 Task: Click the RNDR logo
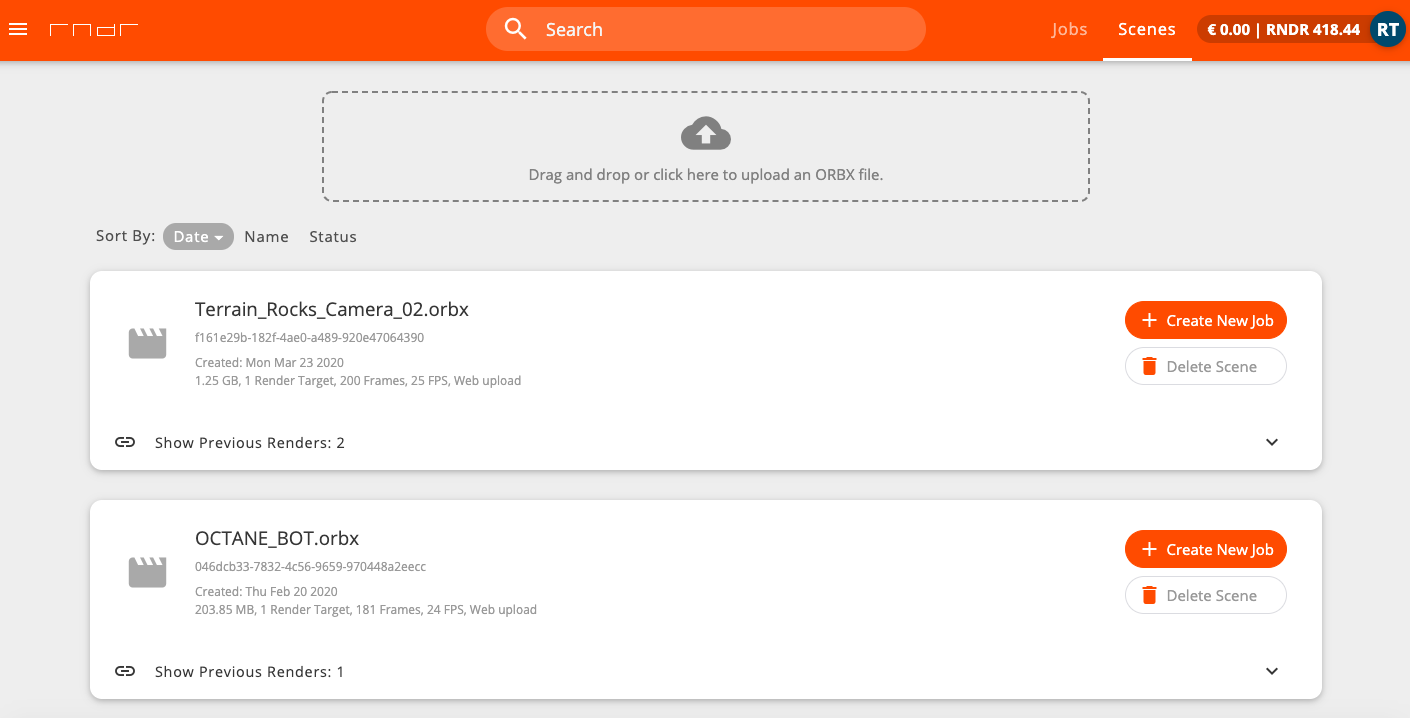point(94,30)
